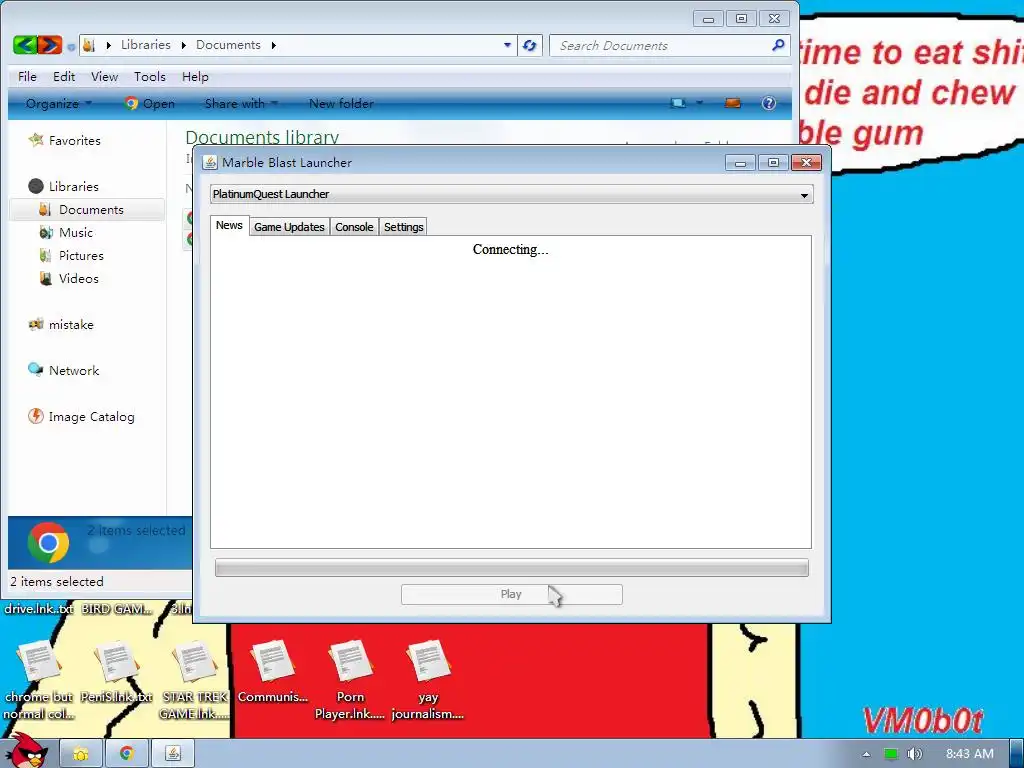Click the Open button with Chrome icon

150,103
